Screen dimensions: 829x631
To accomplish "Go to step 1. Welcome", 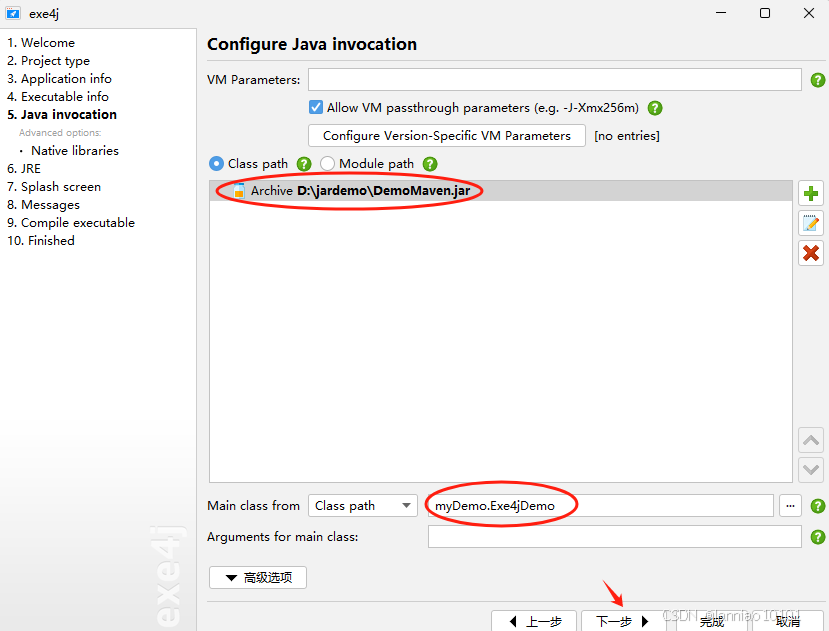I will click(41, 42).
